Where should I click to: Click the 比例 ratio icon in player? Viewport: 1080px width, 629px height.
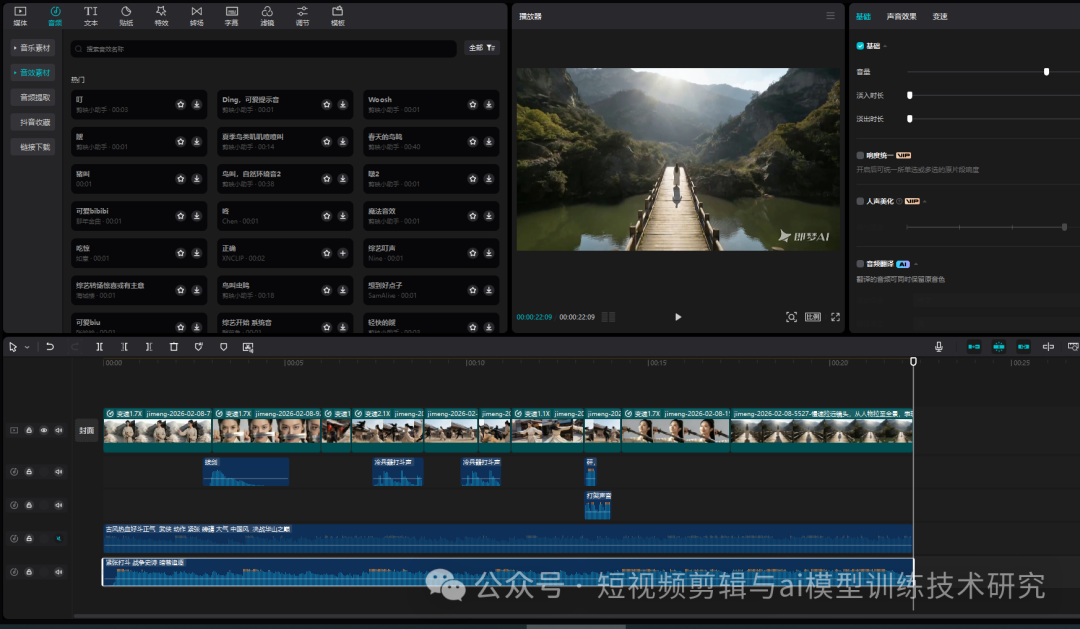coord(813,317)
